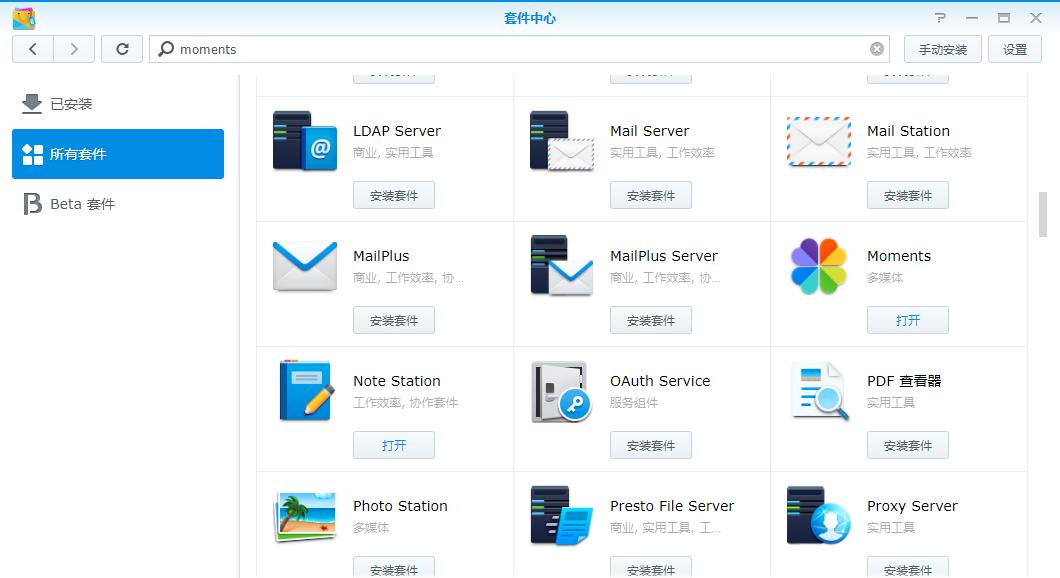Click the OAuth Service safe icon
Image resolution: width=1060 pixels, height=578 pixels.
point(562,391)
